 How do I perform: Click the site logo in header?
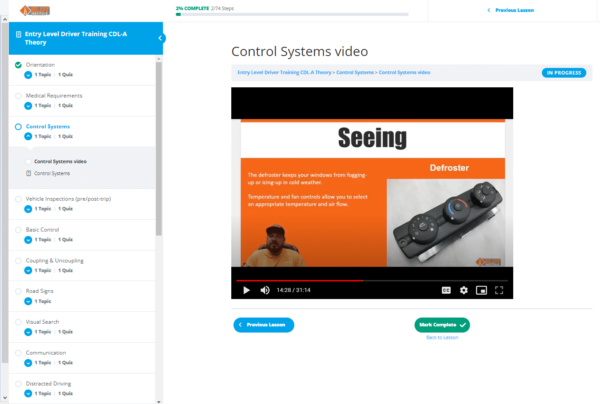[35, 10]
